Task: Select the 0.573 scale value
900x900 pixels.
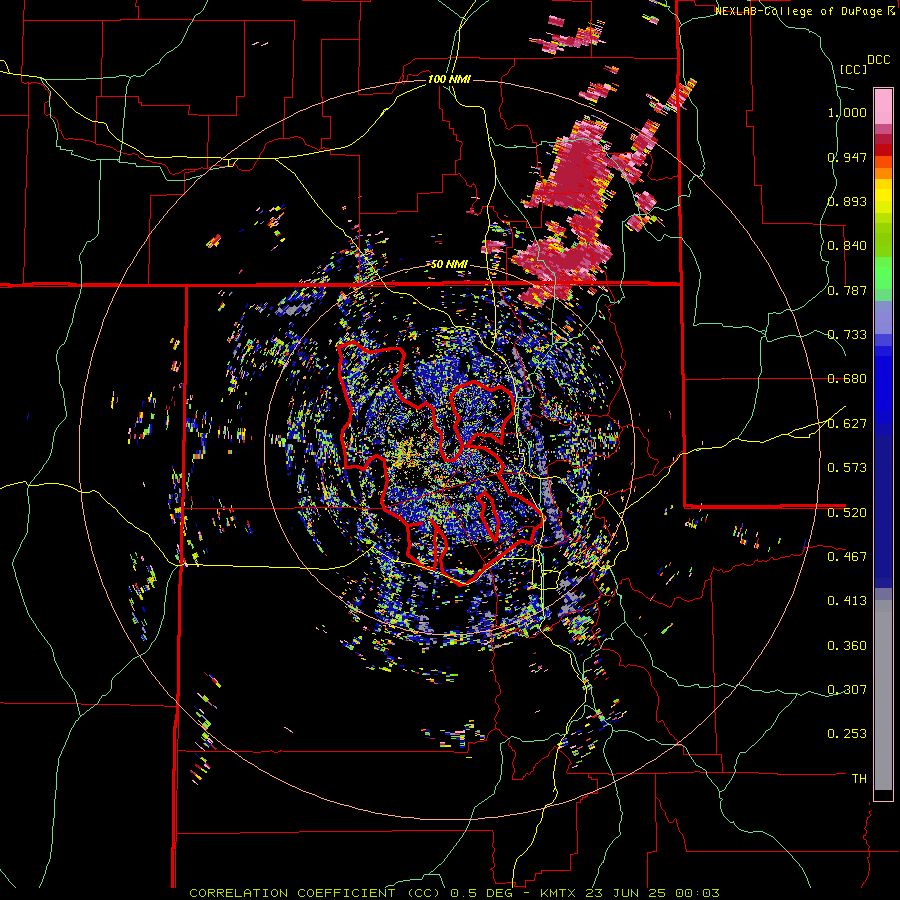Action: pyautogui.click(x=847, y=468)
